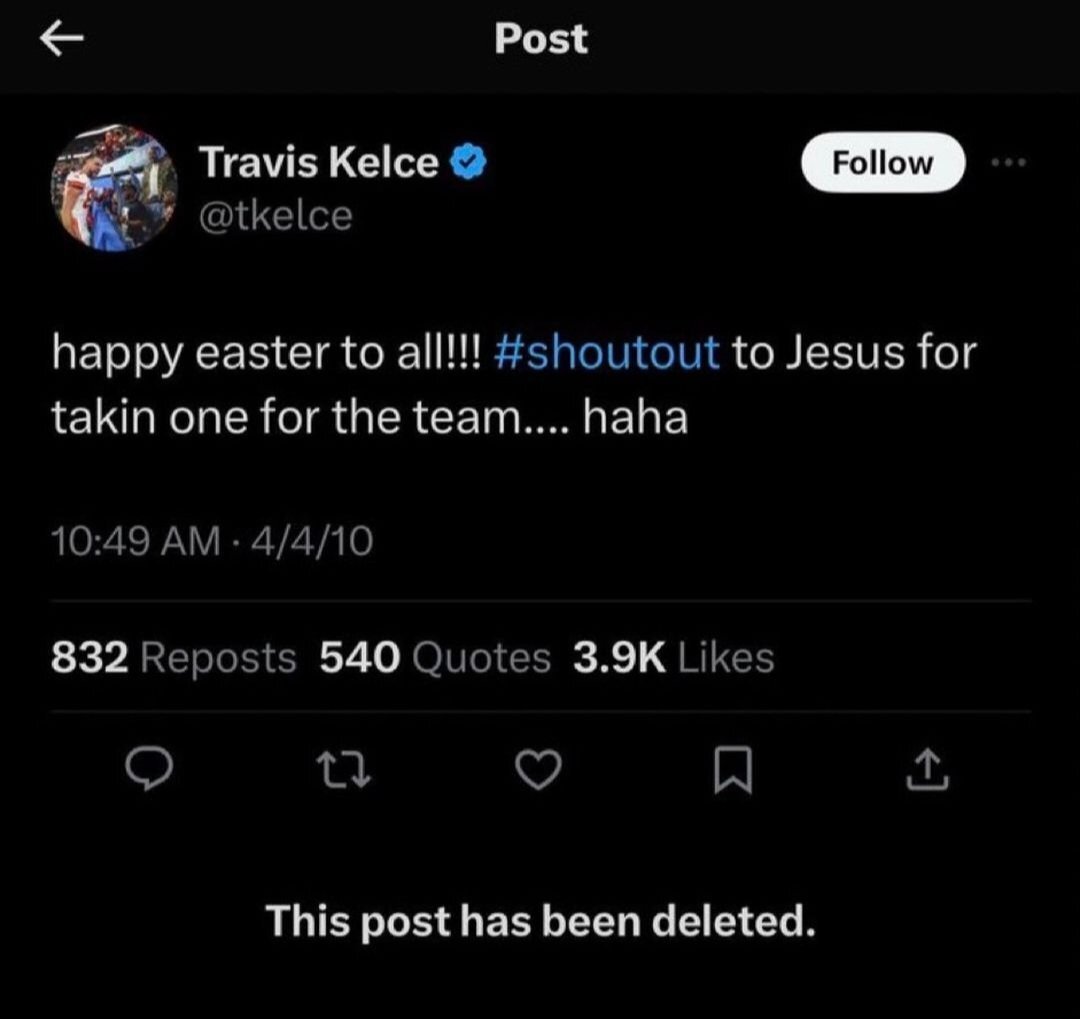The height and width of the screenshot is (1019, 1080).
Task: Open the profile picture avatar
Action: tap(114, 188)
